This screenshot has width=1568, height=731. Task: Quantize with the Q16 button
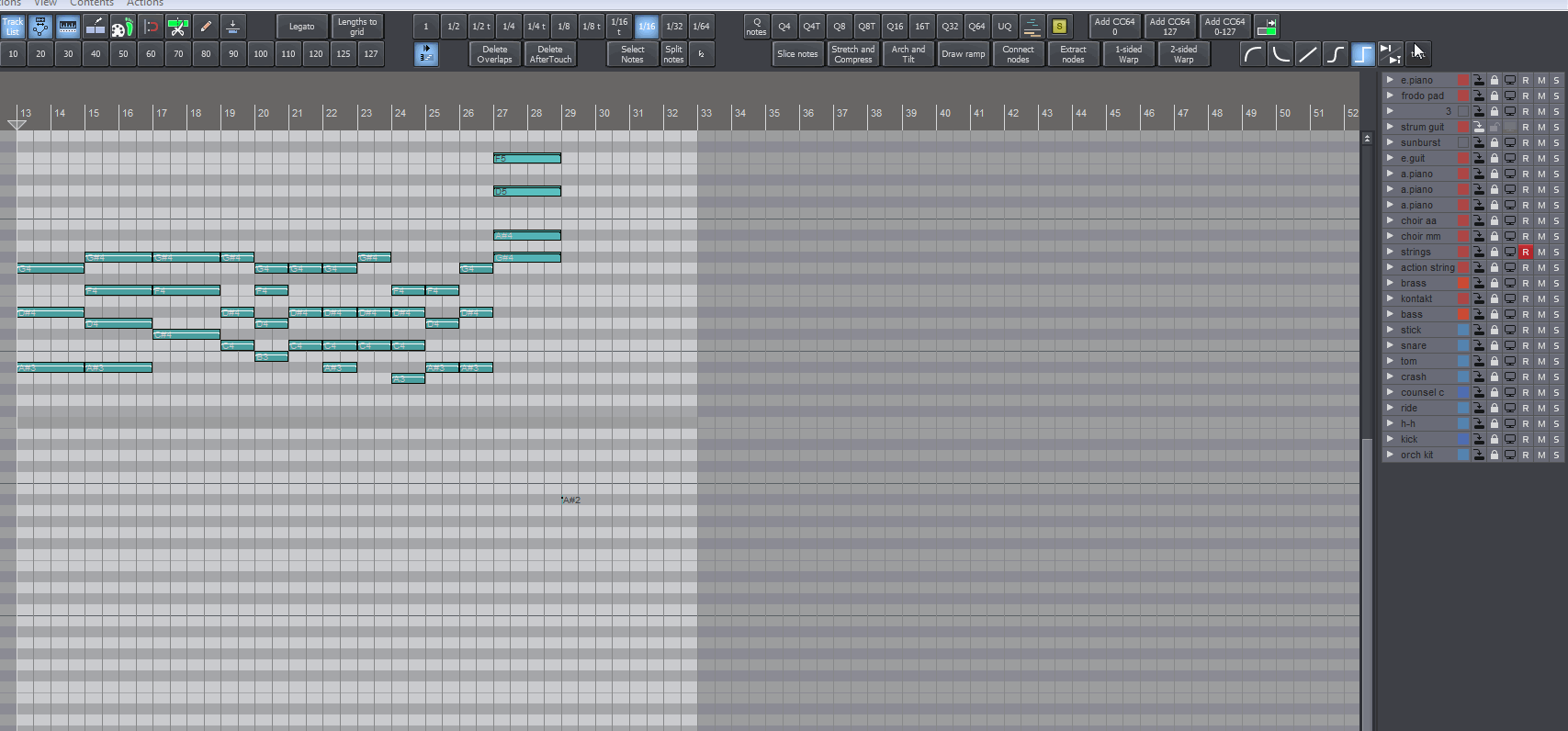pyautogui.click(x=895, y=27)
